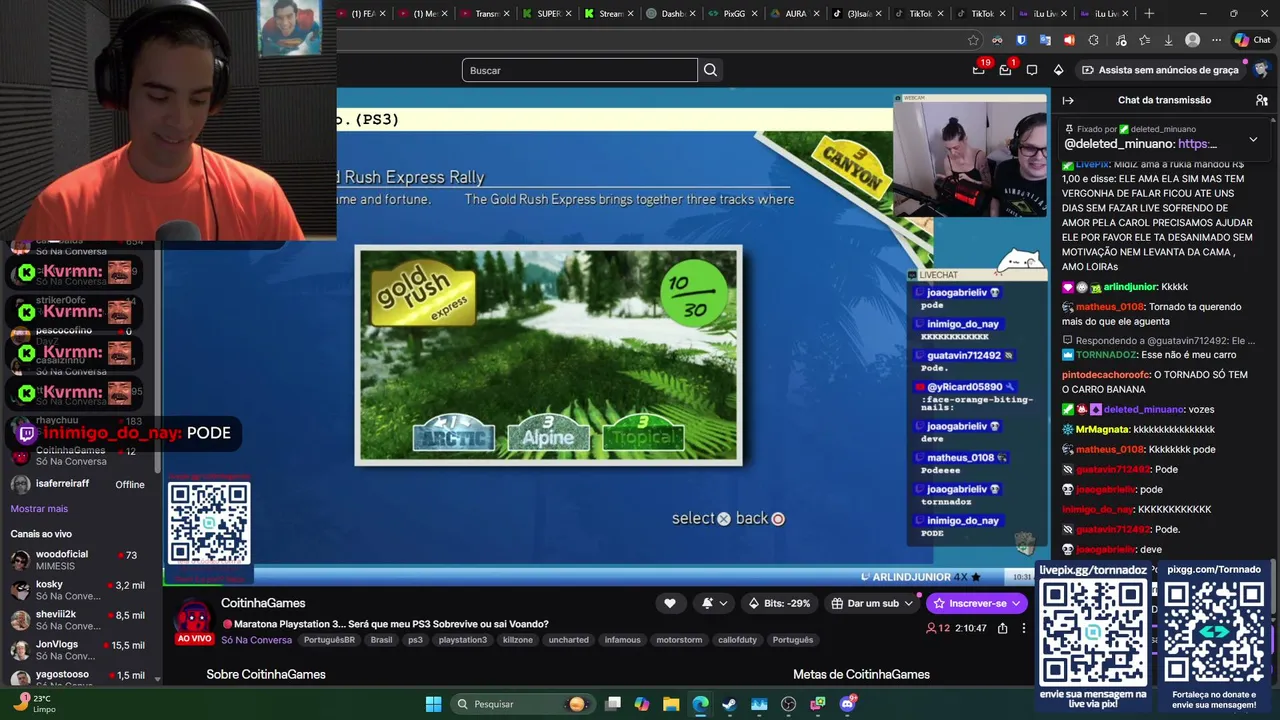Image resolution: width=1280 pixels, height=720 pixels.
Task: Open the browser extensions puzzle icon
Action: (1093, 40)
